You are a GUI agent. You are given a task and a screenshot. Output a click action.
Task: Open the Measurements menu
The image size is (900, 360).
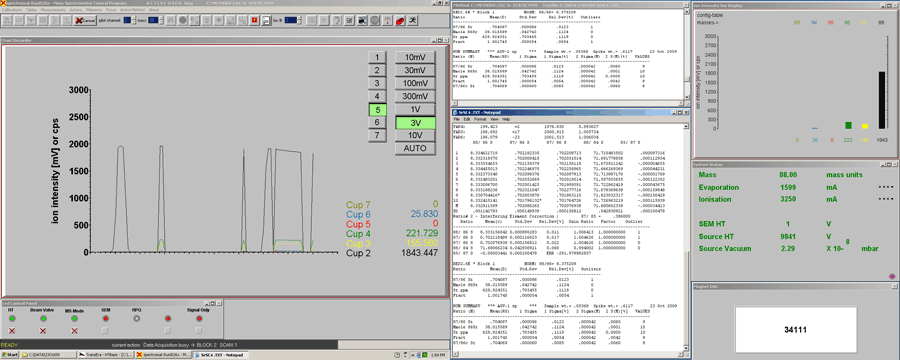[53, 10]
